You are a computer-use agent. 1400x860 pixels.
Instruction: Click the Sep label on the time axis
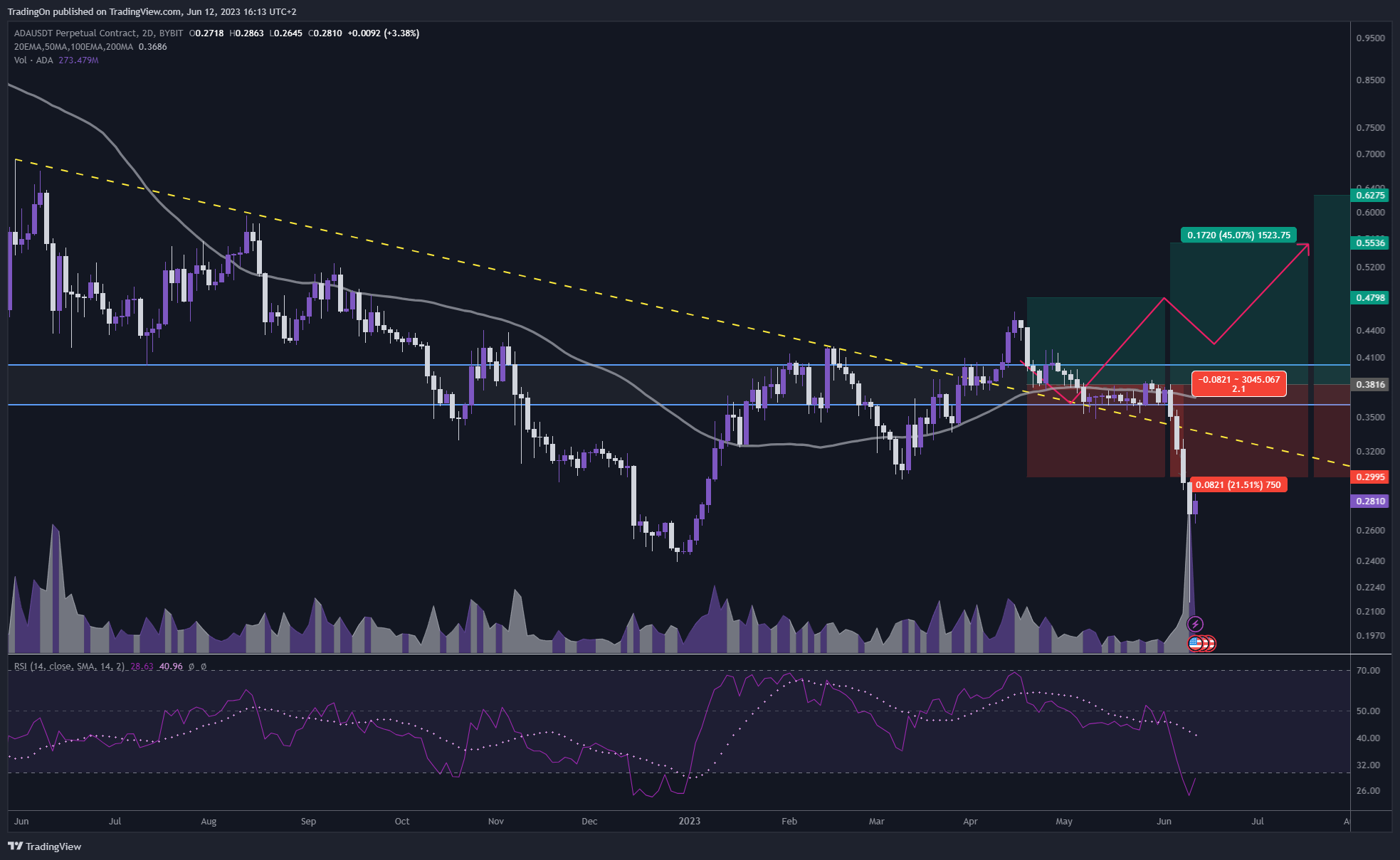point(308,821)
